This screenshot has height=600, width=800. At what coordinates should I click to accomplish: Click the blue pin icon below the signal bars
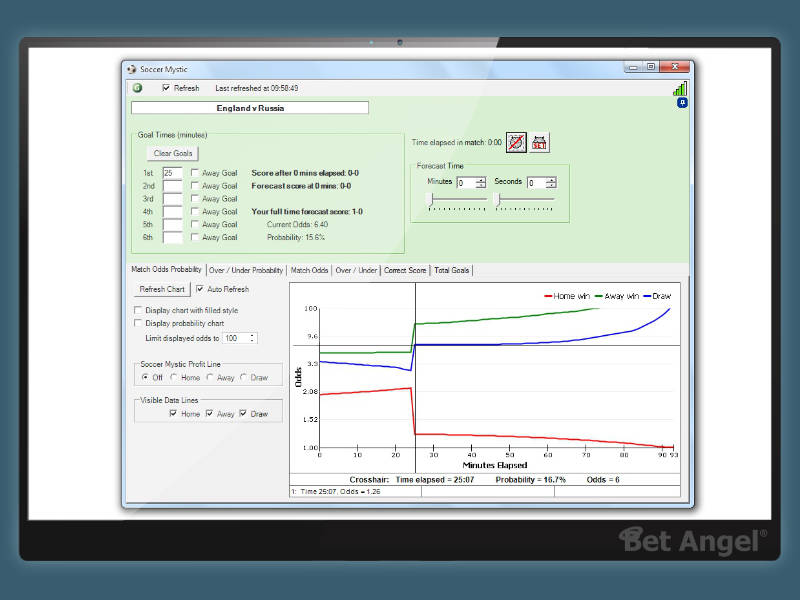coord(682,103)
